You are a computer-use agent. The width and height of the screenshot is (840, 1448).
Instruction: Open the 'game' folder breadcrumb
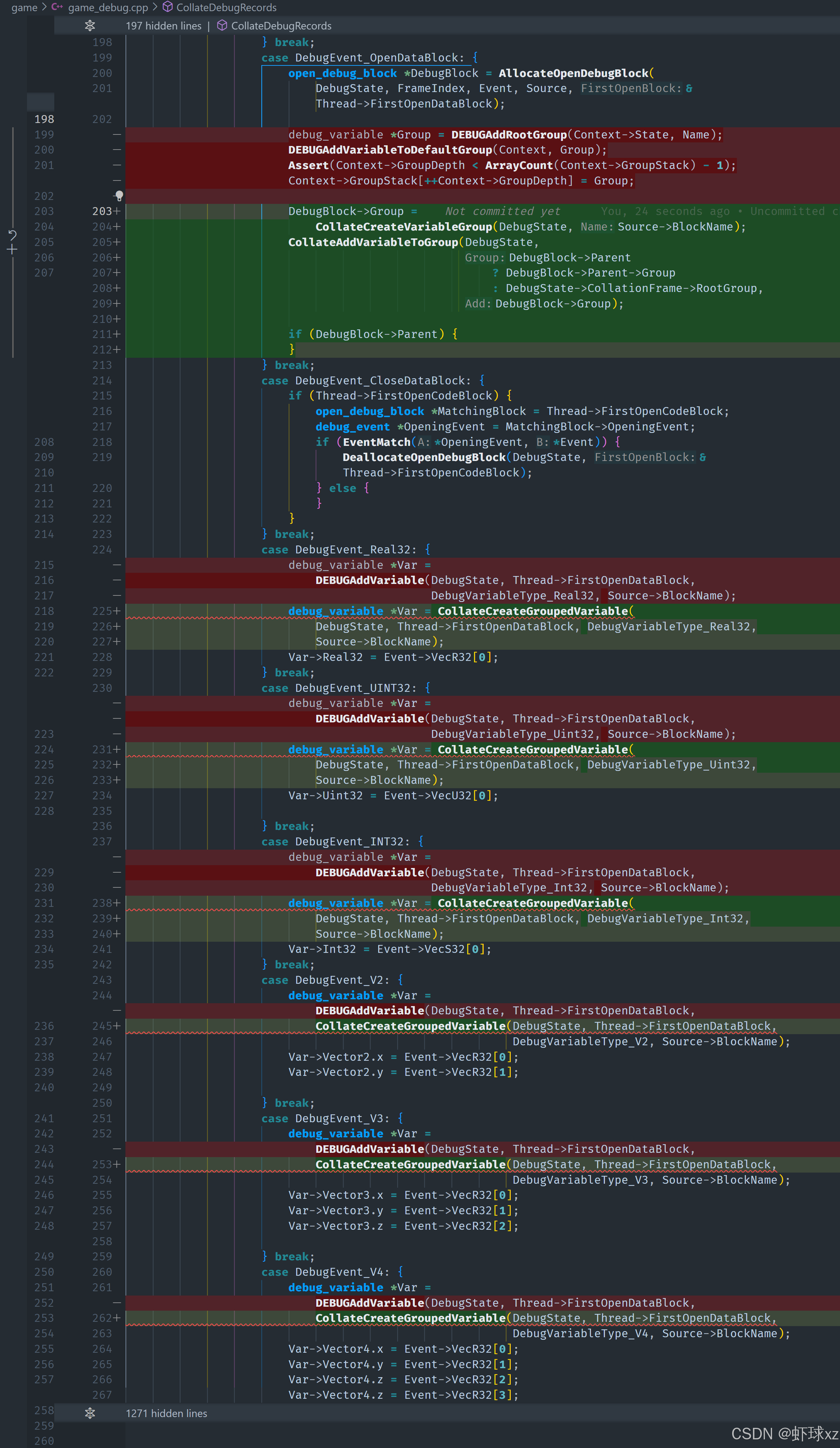(24, 7)
